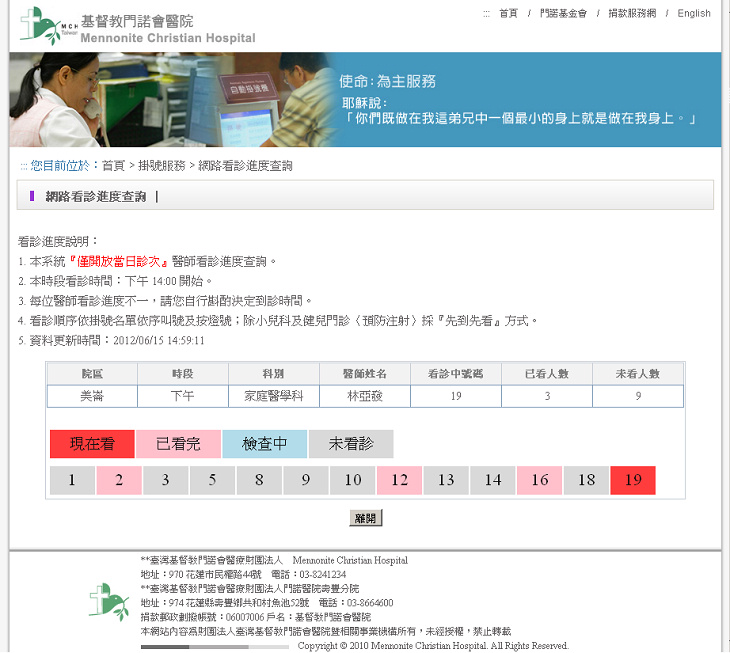Click the 科別 column header
The height and width of the screenshot is (653, 730).
tap(274, 374)
